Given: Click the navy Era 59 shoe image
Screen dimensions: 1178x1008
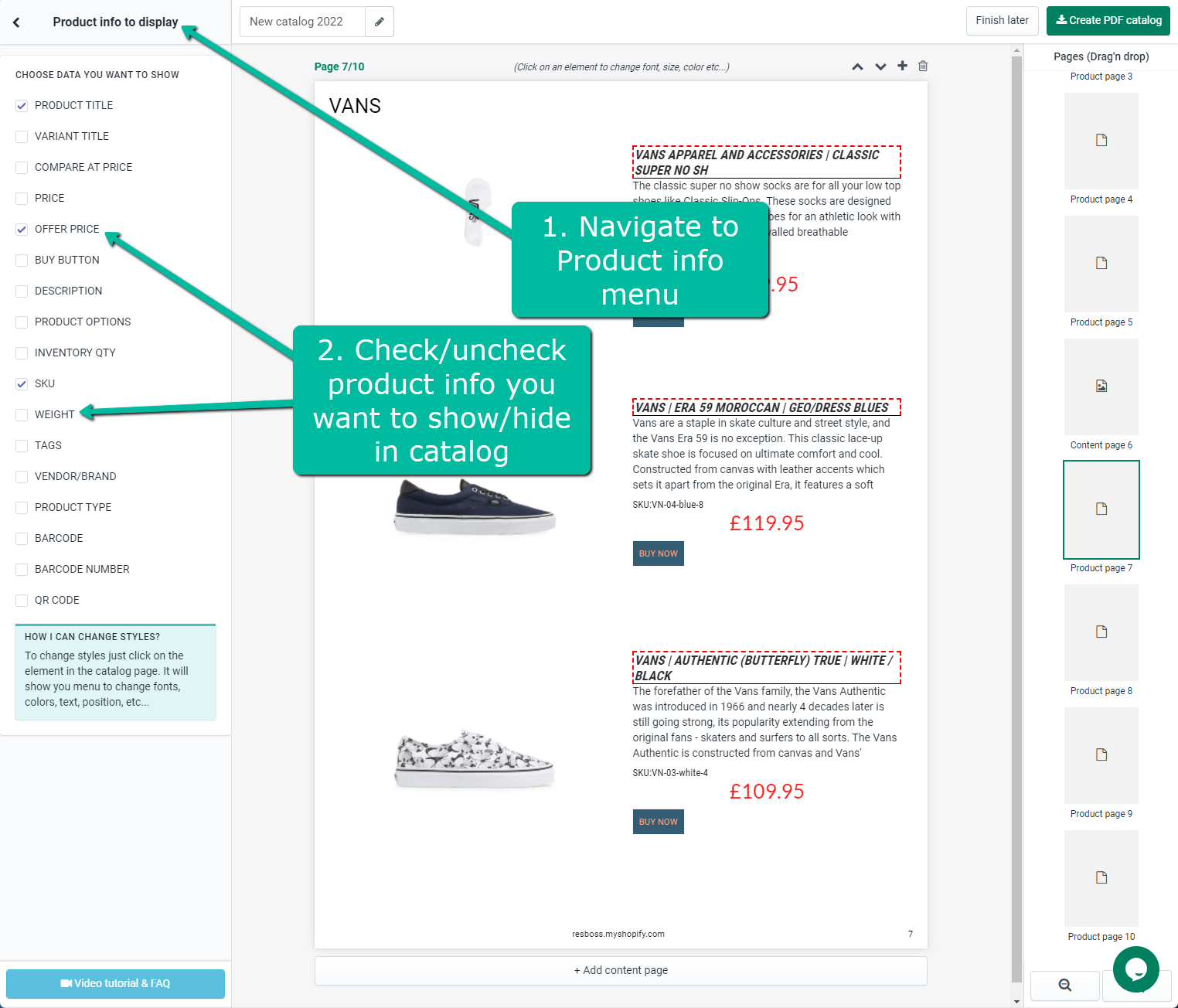Looking at the screenshot, I should point(475,506).
